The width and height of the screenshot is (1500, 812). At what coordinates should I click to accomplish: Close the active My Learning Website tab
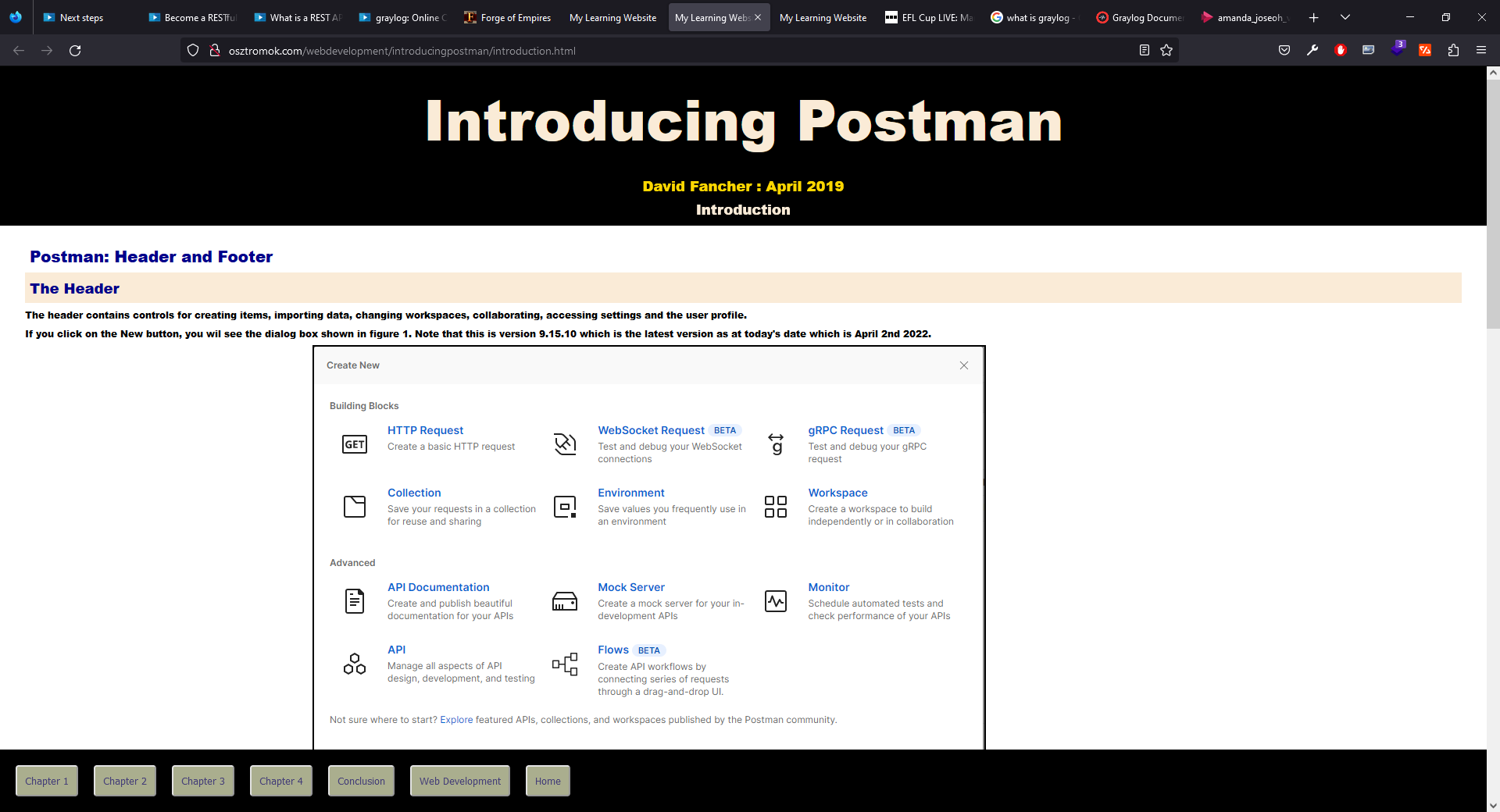(x=758, y=17)
